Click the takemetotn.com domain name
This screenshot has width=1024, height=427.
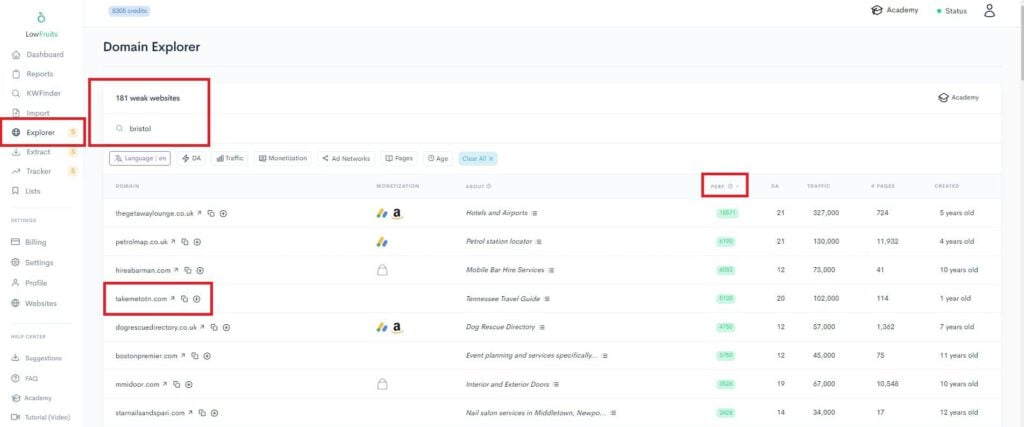point(141,298)
